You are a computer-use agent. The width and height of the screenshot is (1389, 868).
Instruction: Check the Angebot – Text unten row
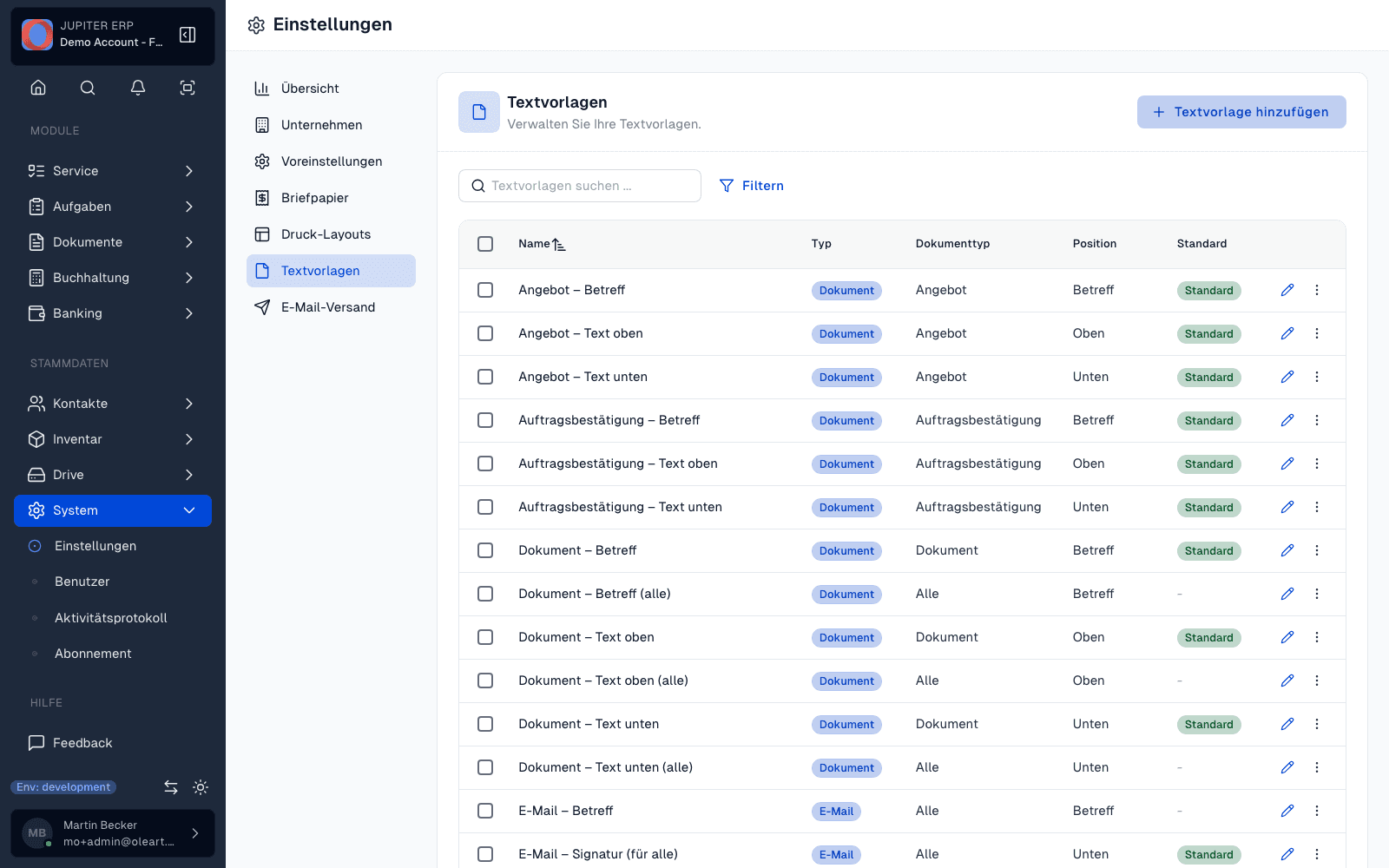(x=485, y=377)
